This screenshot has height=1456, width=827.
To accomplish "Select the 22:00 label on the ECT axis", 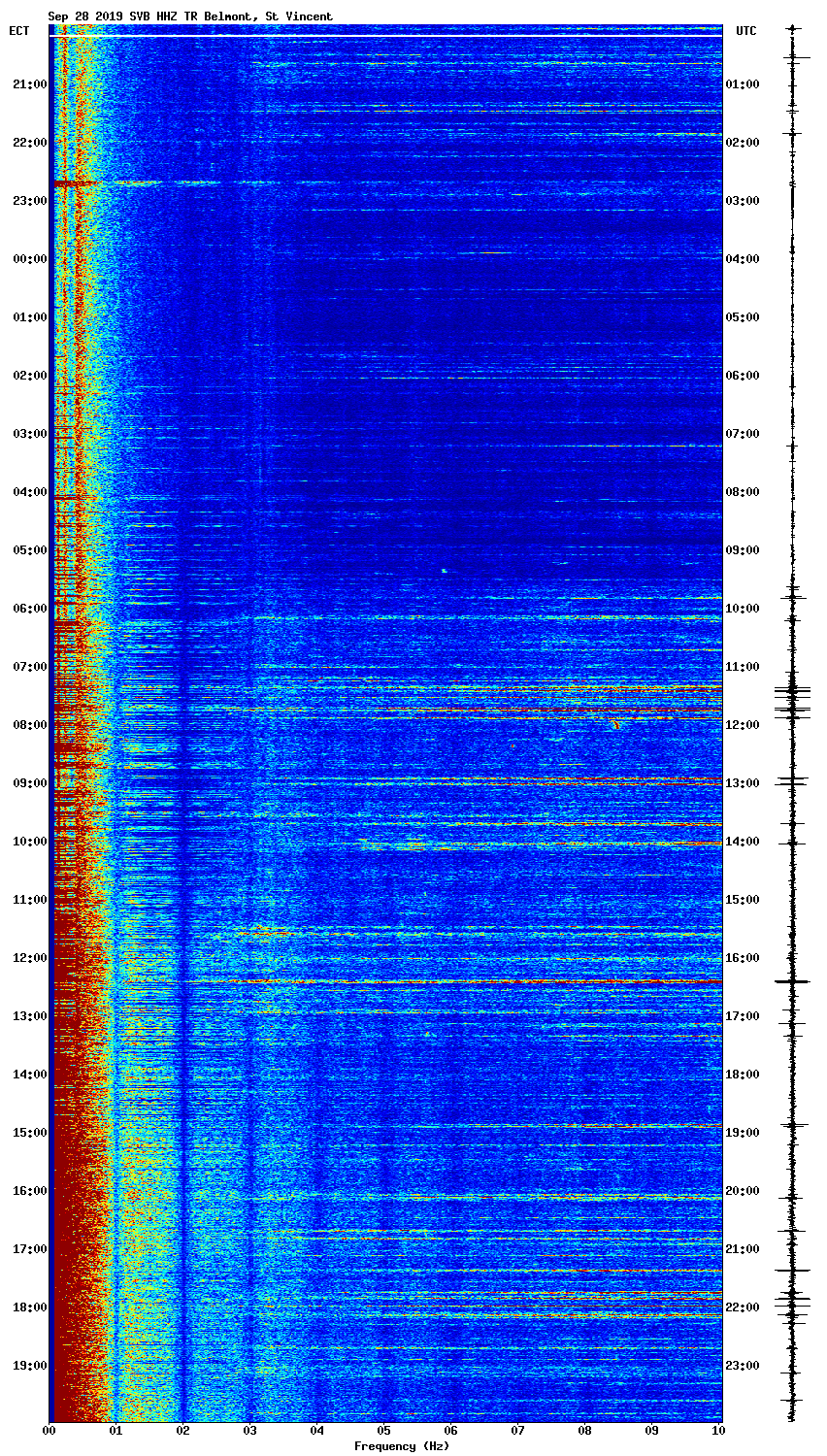I will point(27,143).
